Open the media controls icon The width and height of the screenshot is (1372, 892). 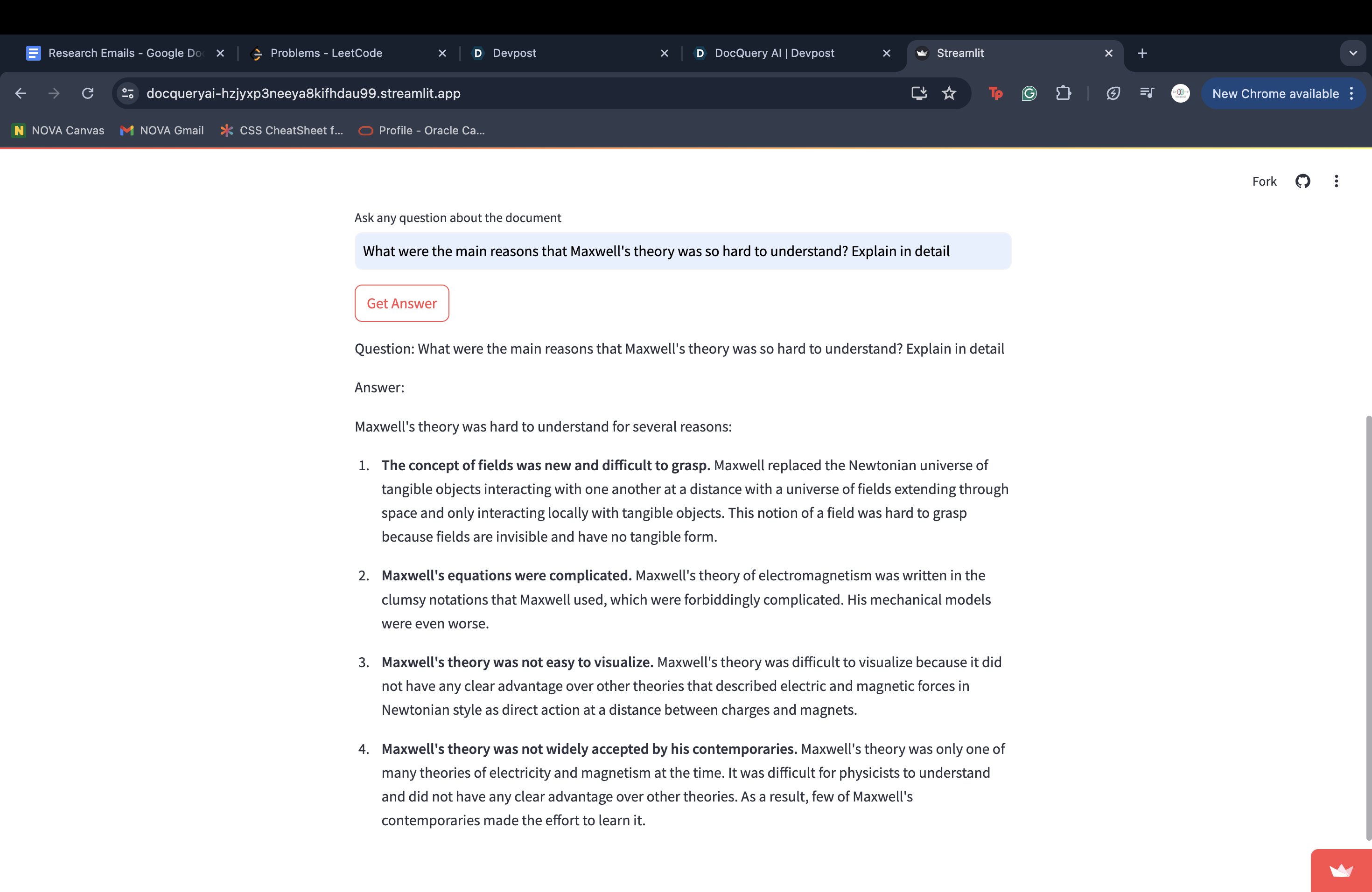pyautogui.click(x=1147, y=93)
